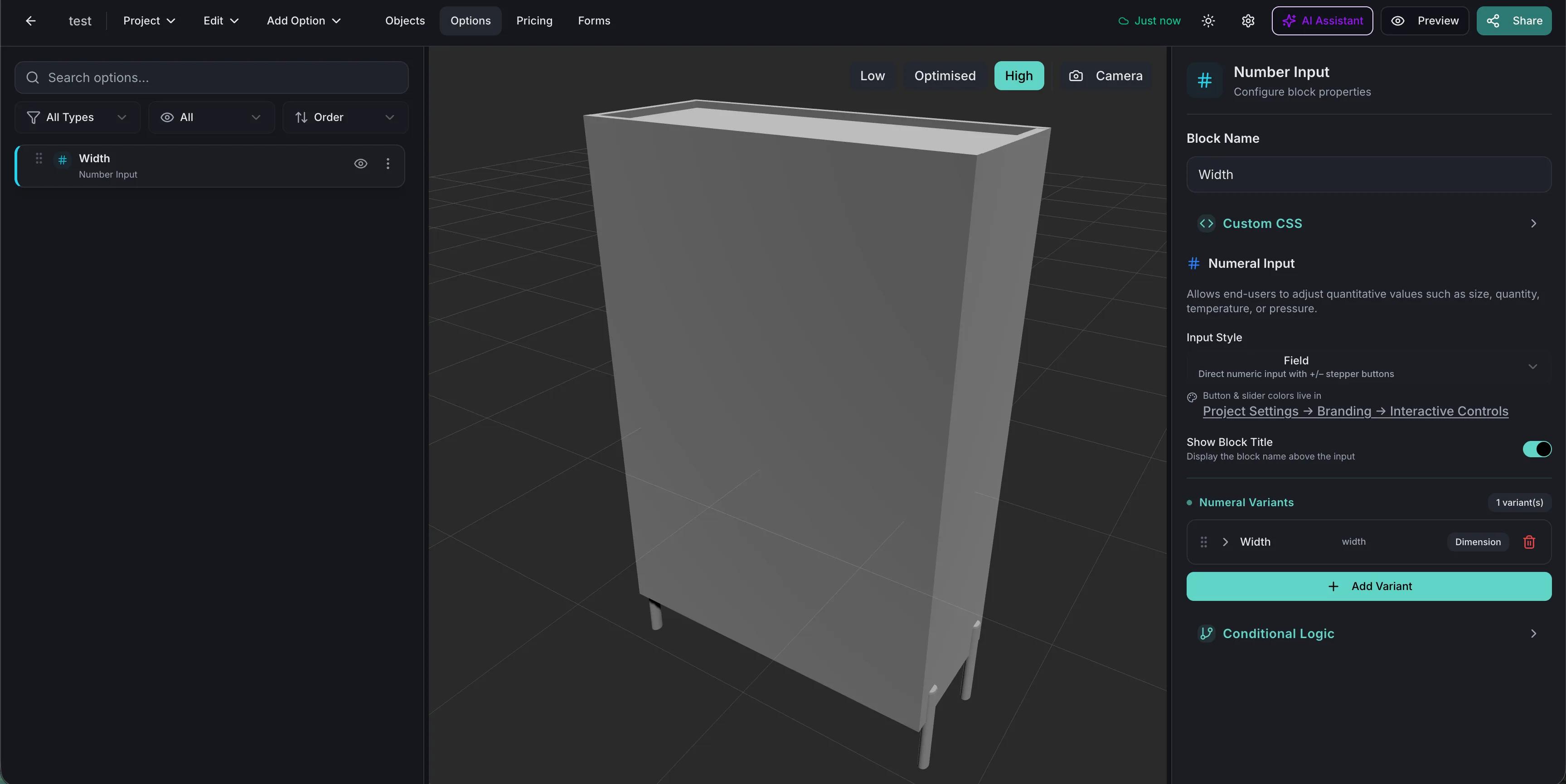Image resolution: width=1566 pixels, height=784 pixels.
Task: Click the project name test
Action: pyautogui.click(x=80, y=21)
